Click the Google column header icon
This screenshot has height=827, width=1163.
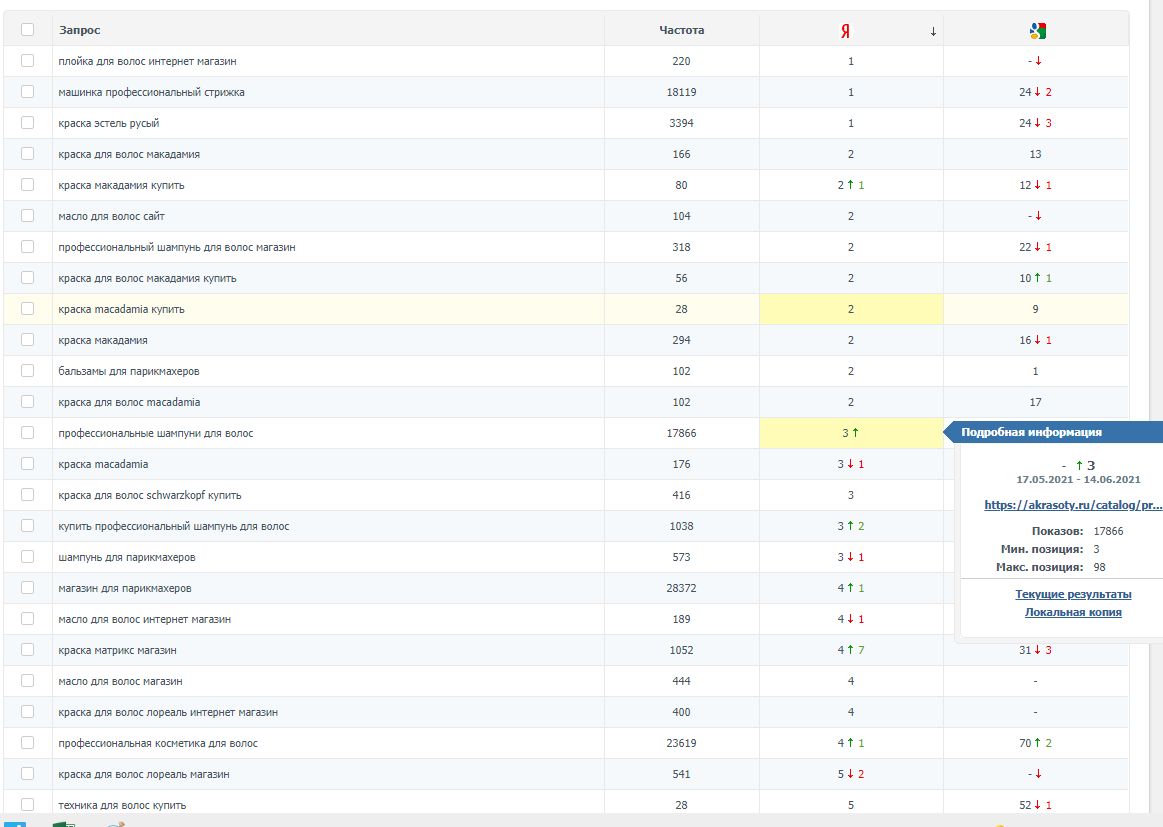(x=1037, y=31)
